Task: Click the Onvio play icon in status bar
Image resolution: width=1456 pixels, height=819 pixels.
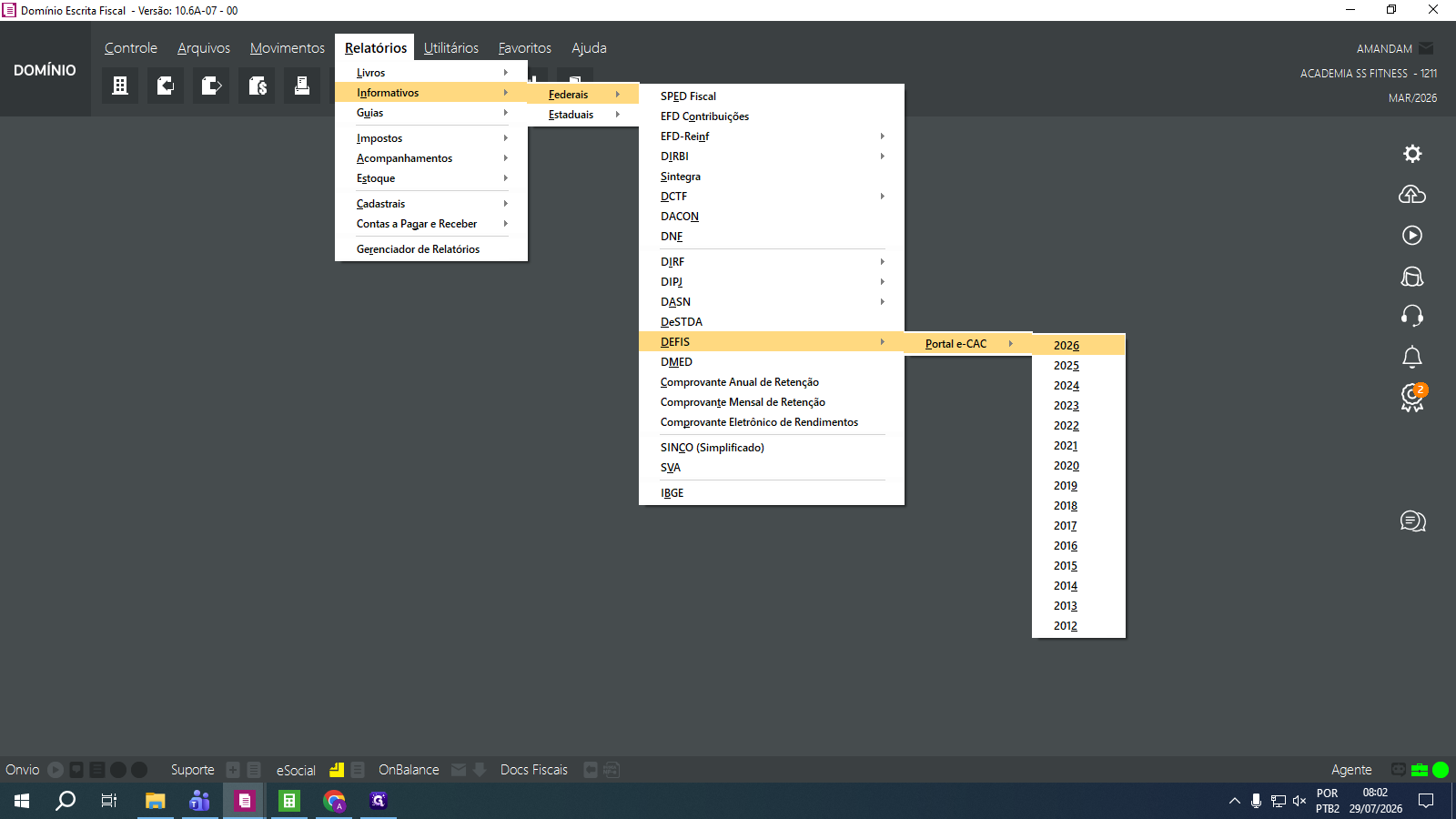Action: pyautogui.click(x=56, y=770)
